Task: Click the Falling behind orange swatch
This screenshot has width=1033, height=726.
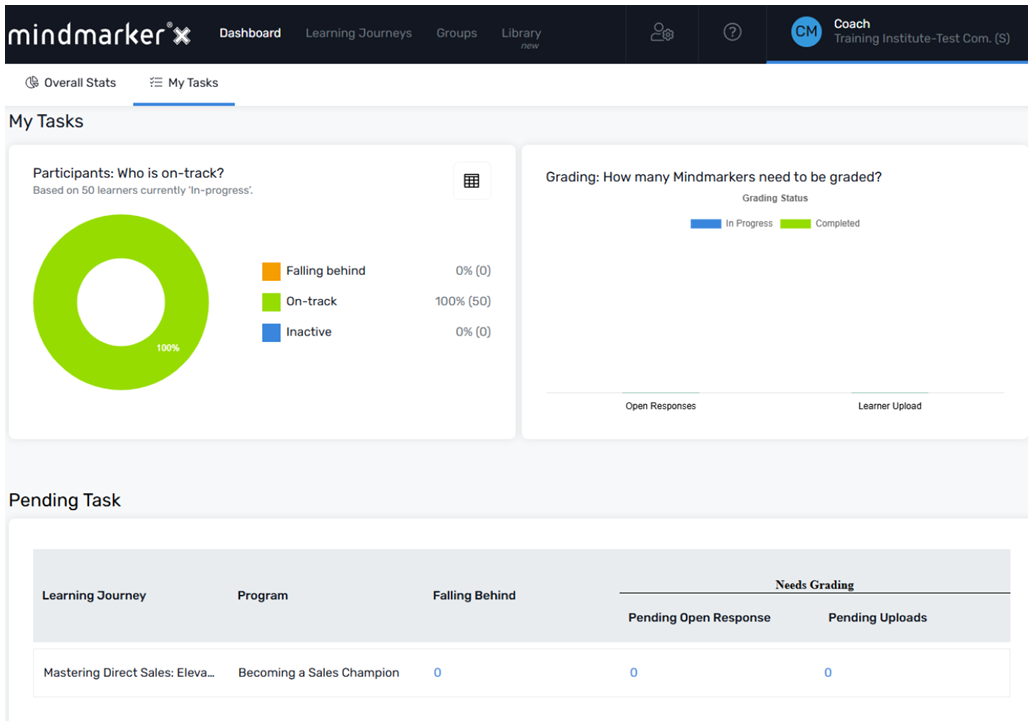Action: click(271, 271)
